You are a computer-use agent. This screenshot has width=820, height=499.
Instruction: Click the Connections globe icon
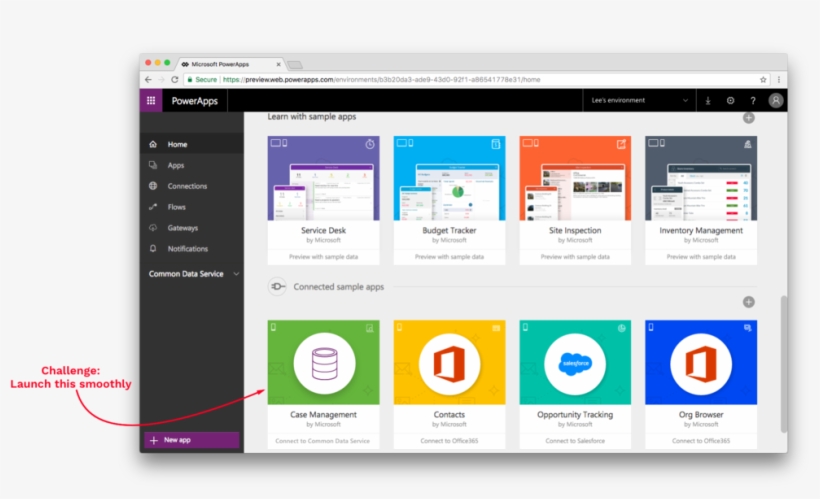153,186
